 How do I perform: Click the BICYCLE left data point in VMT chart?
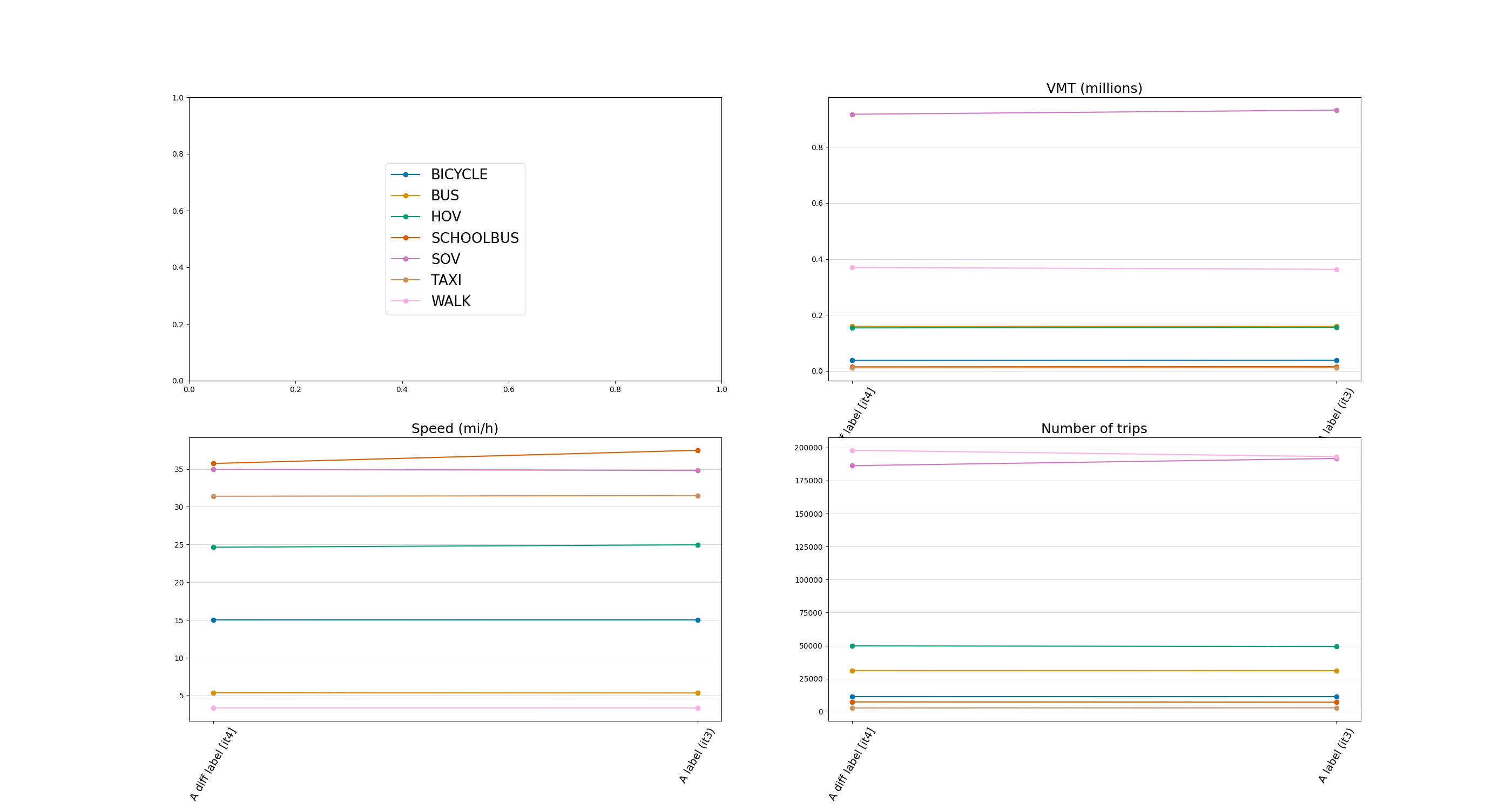852,360
